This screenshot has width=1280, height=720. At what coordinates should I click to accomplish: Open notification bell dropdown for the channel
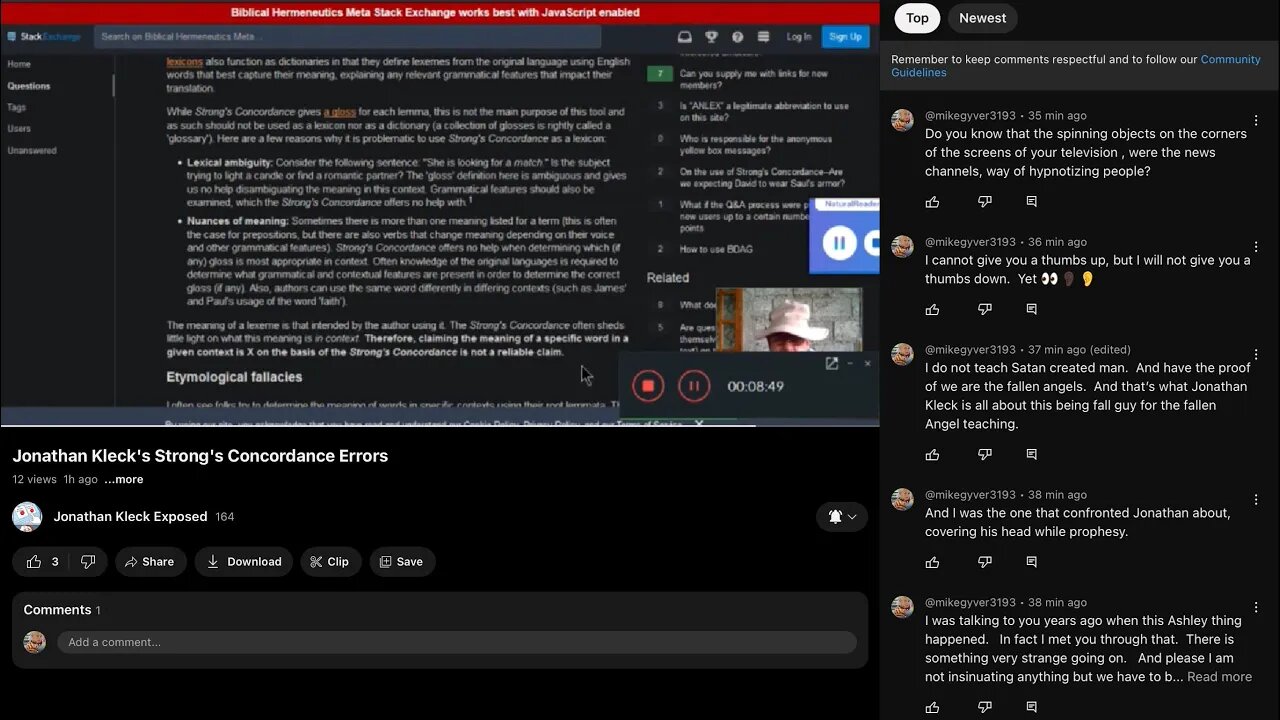[x=842, y=517]
